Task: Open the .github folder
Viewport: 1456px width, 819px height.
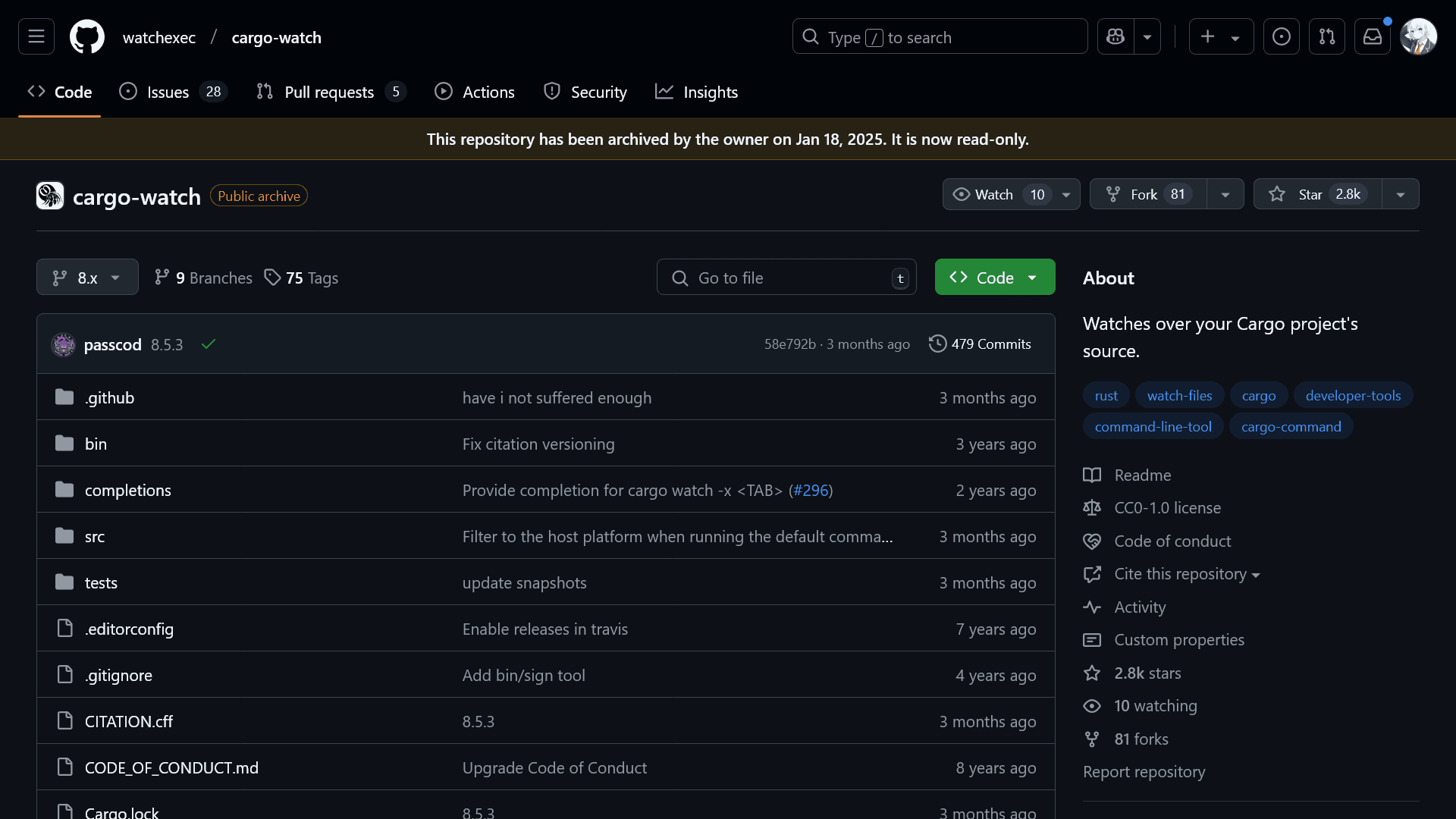Action: click(109, 397)
